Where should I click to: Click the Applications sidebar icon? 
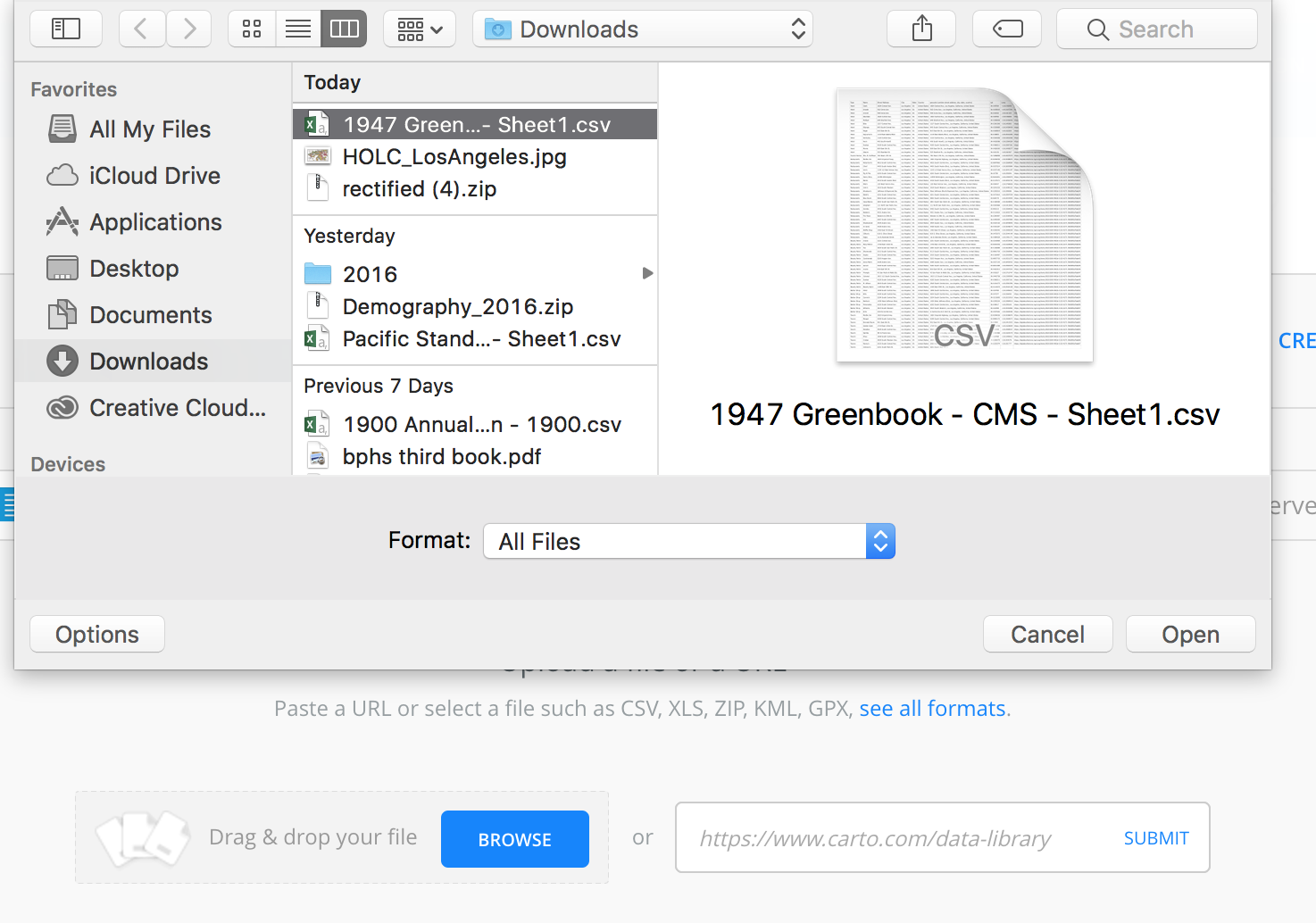[62, 221]
